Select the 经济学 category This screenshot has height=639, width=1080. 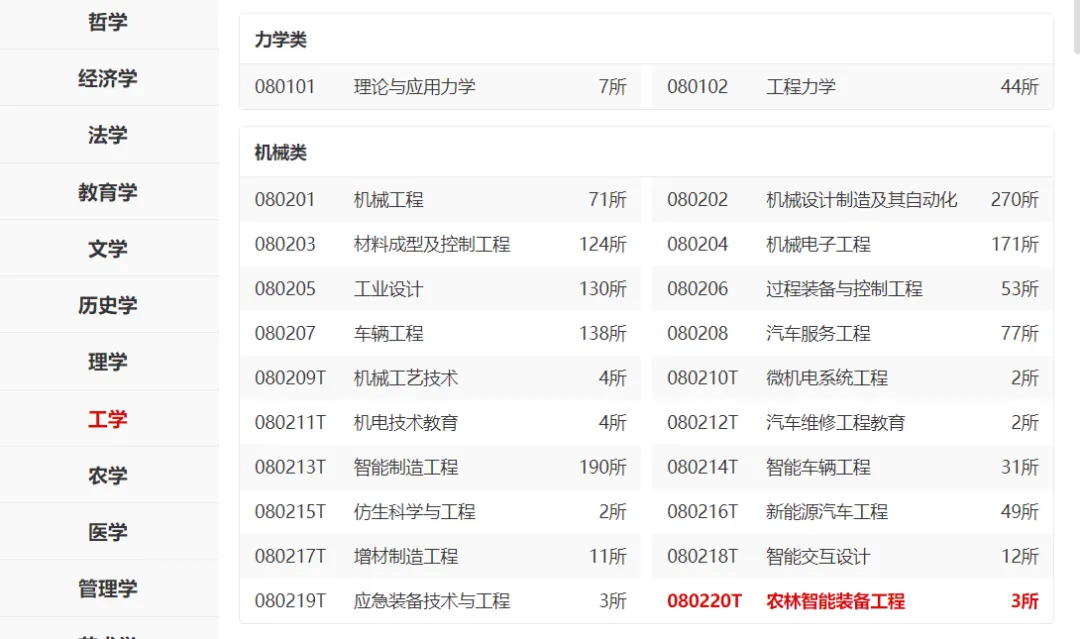[x=108, y=78]
